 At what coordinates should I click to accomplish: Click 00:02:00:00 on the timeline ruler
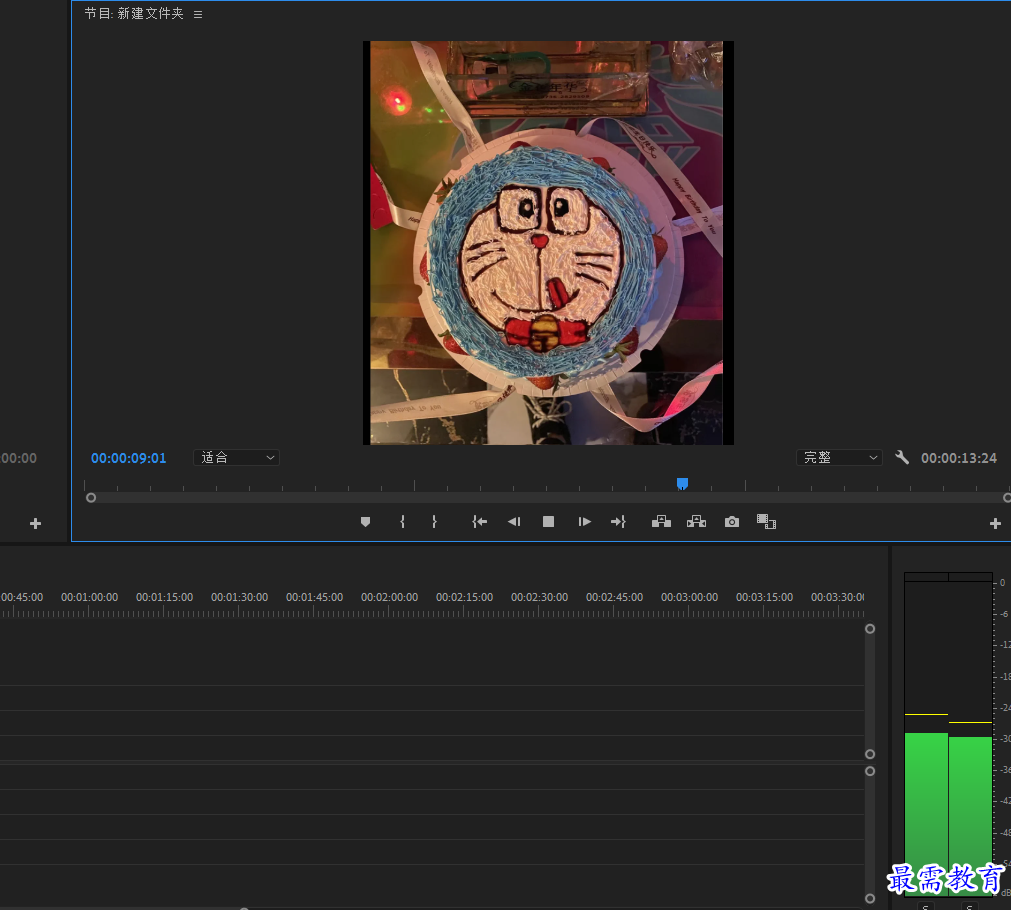coord(389,597)
